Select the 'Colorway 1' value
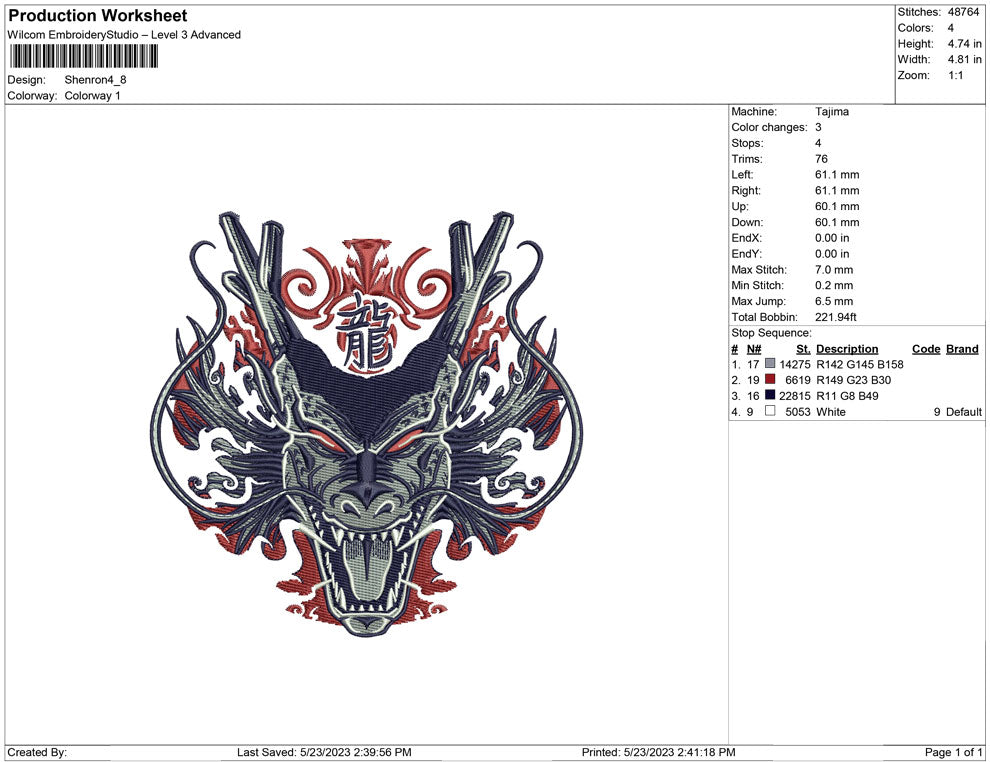 coord(92,95)
